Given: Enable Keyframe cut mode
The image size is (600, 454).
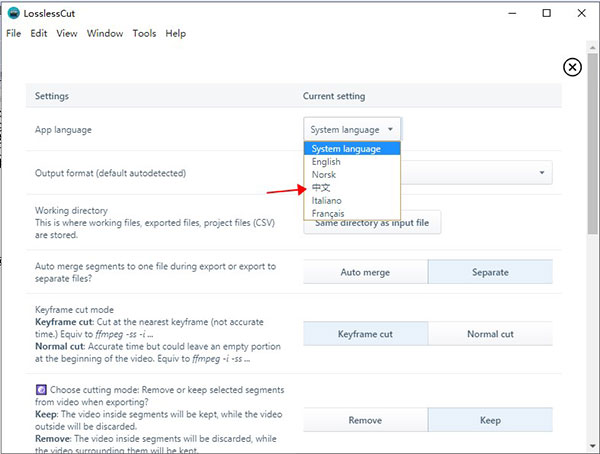Looking at the screenshot, I should pyautogui.click(x=365, y=334).
